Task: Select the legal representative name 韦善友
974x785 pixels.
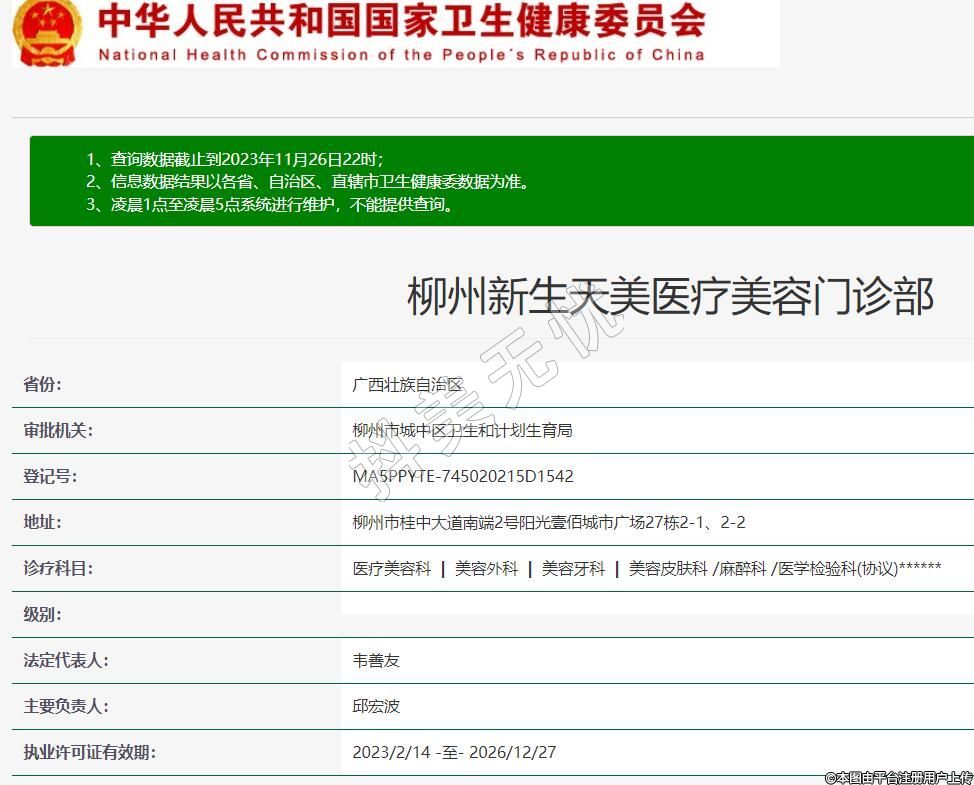Action: [x=376, y=661]
